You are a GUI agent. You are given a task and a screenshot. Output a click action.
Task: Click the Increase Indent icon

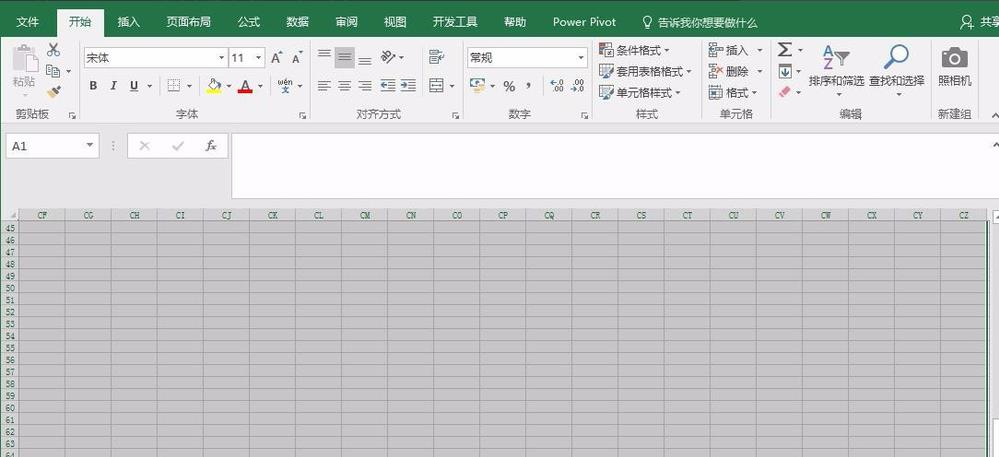407,86
